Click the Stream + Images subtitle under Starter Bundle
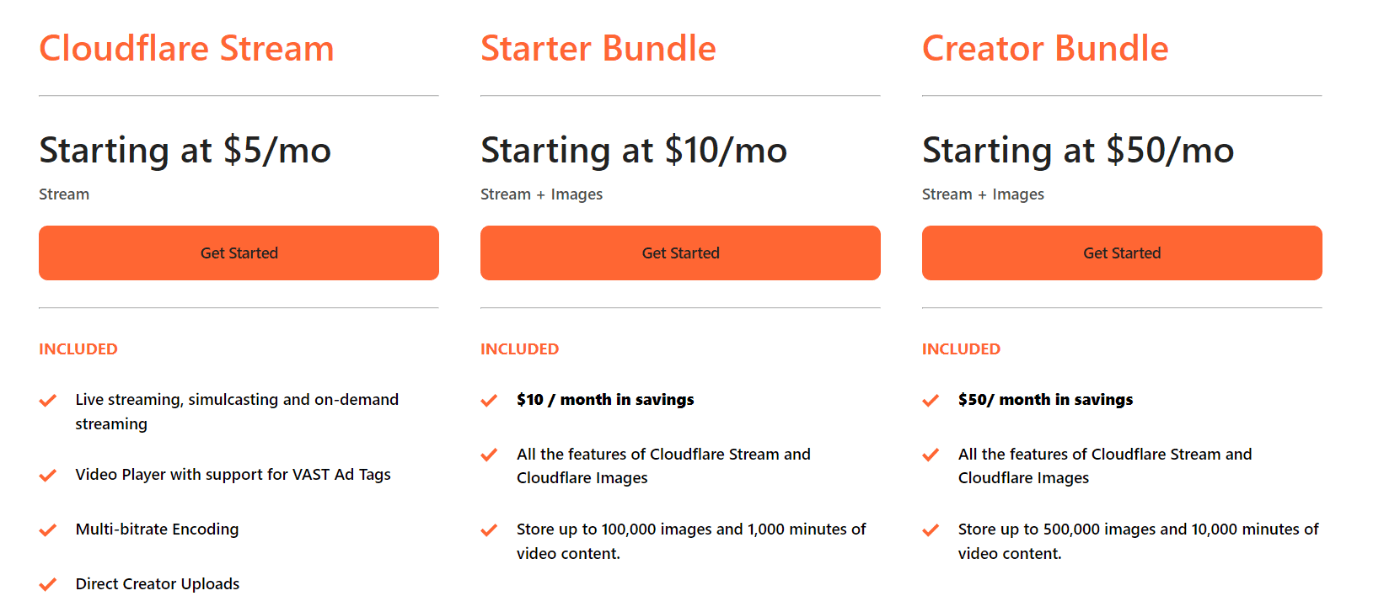 click(x=541, y=194)
